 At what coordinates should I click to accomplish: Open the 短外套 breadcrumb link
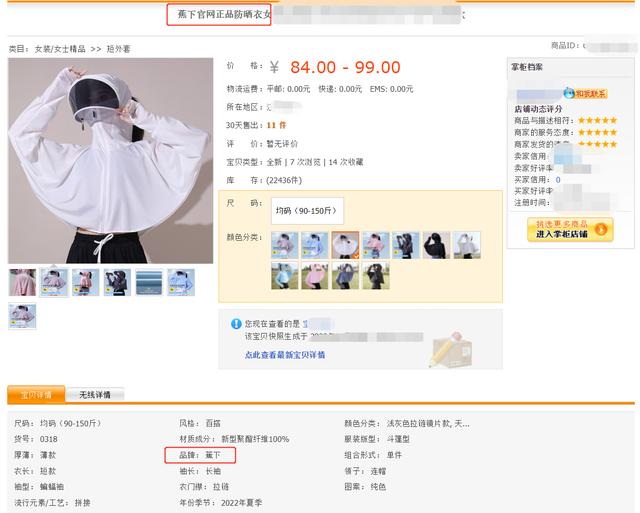pos(118,49)
